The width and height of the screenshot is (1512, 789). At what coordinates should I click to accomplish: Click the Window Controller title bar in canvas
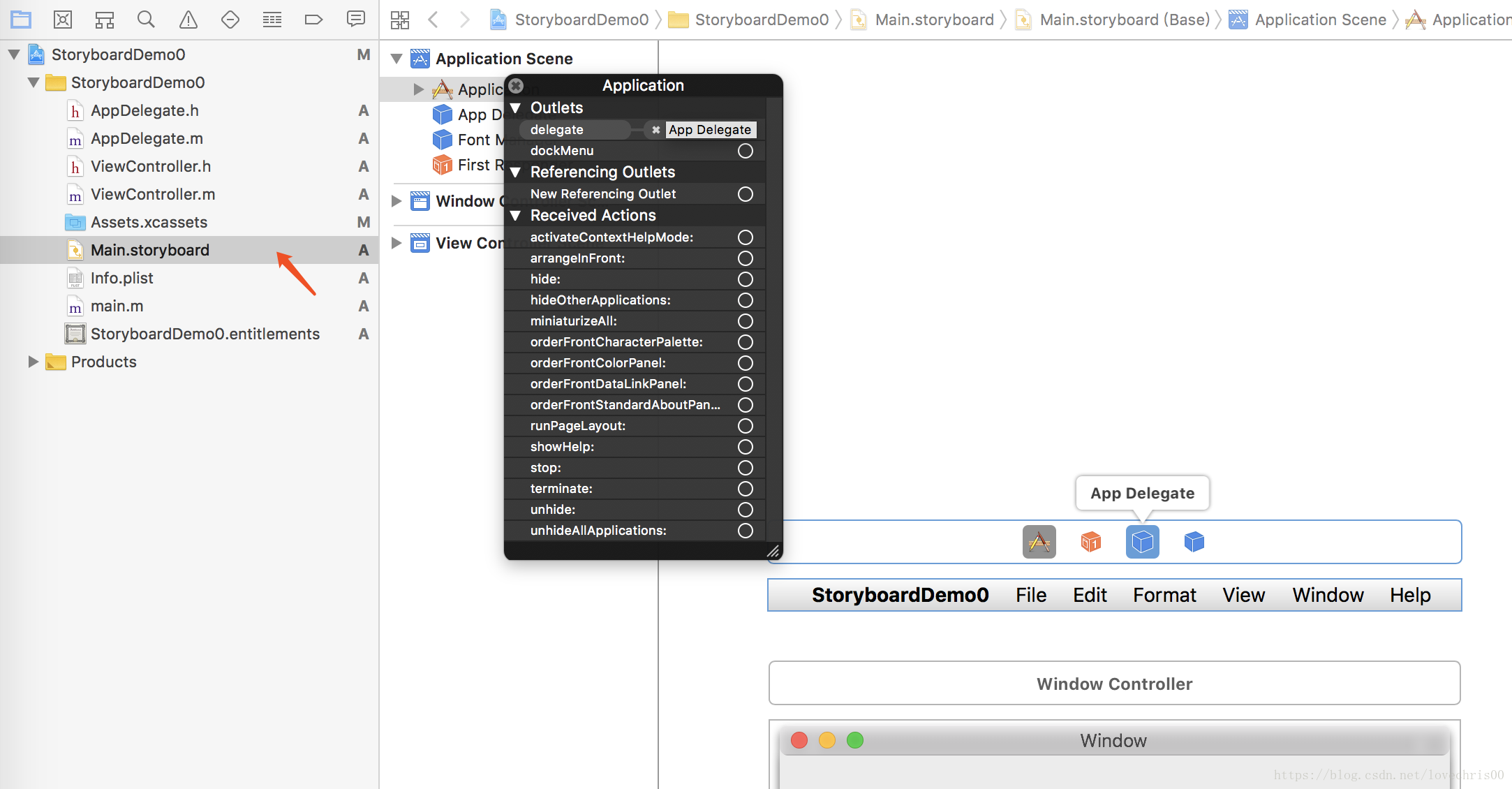click(1115, 684)
